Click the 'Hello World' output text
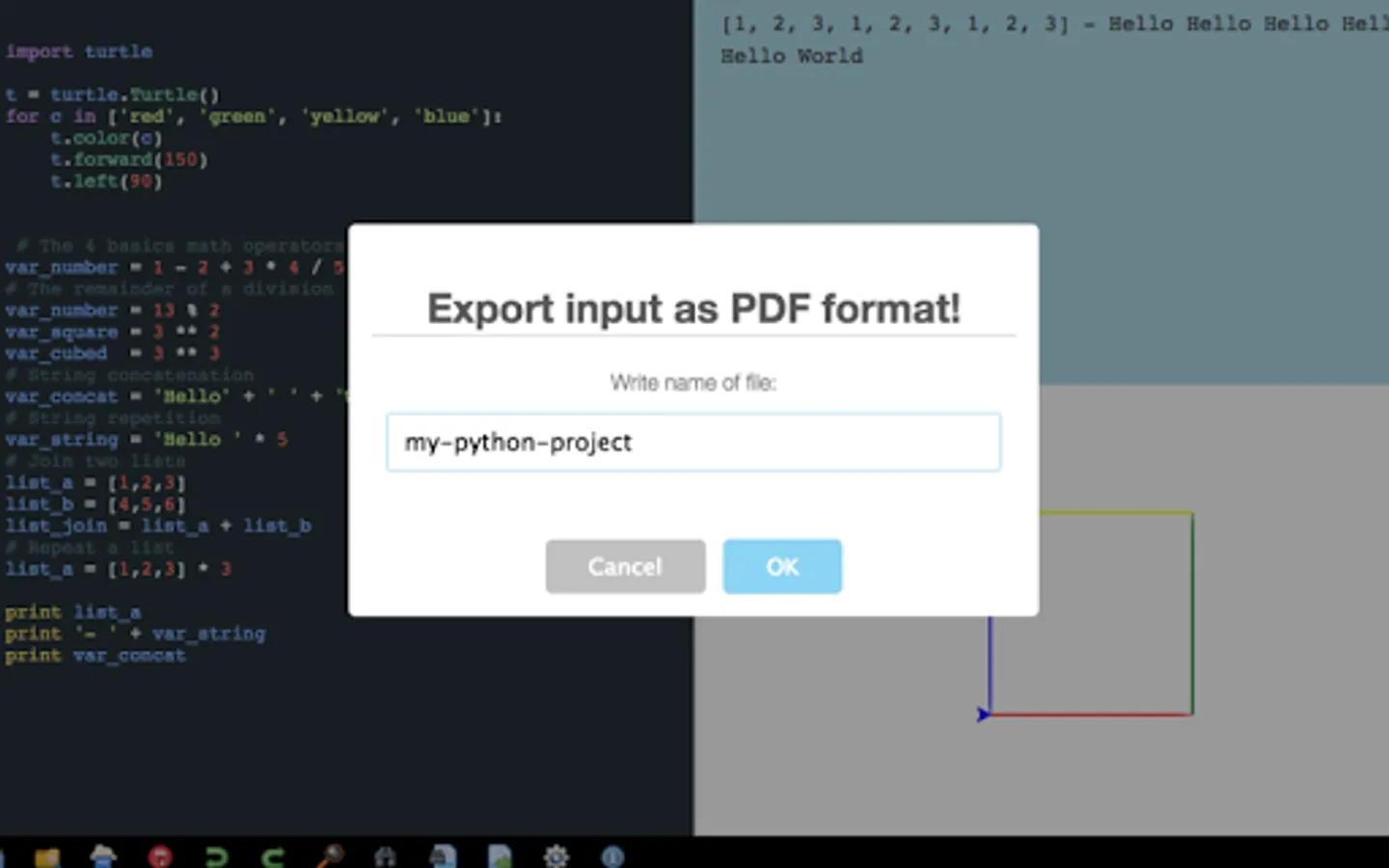Image resolution: width=1389 pixels, height=868 pixels. [x=792, y=56]
